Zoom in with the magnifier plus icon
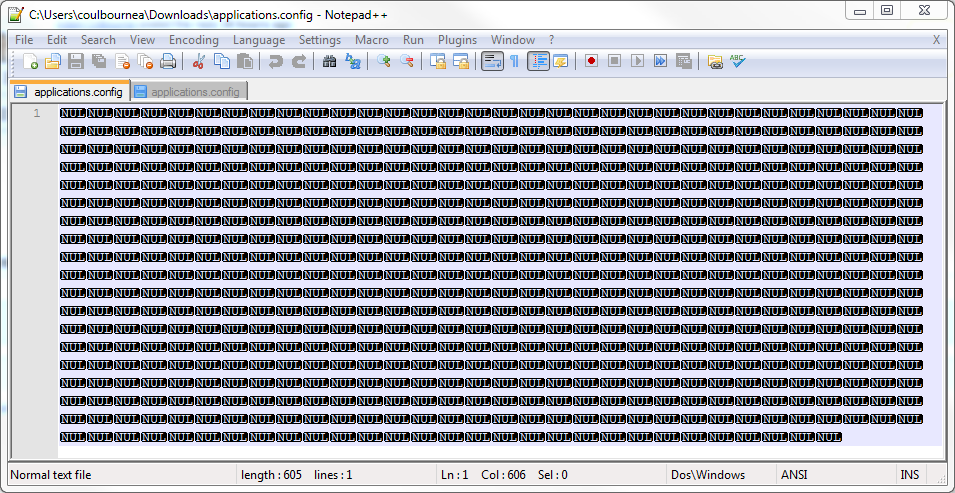Viewport: 955px width, 493px height. pyautogui.click(x=384, y=61)
